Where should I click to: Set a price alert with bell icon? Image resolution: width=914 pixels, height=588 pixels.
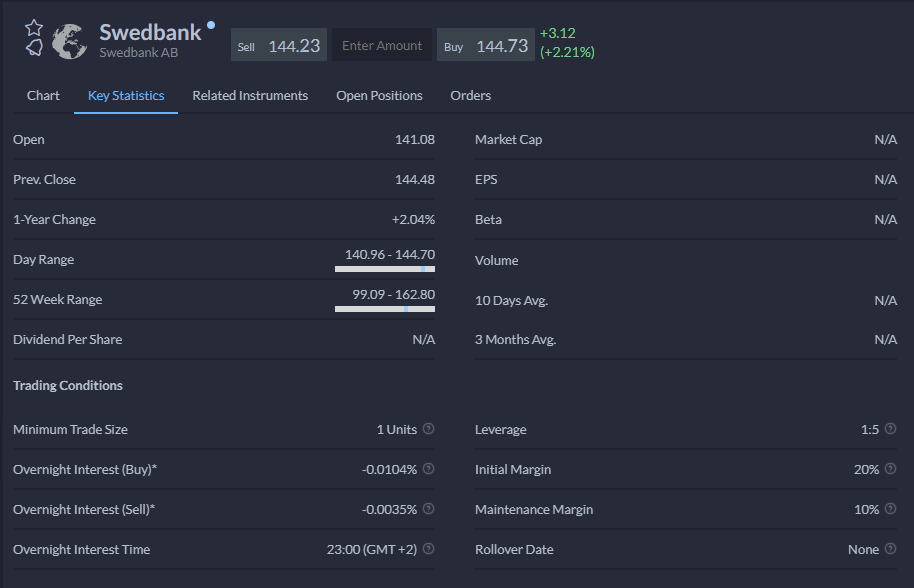click(34, 47)
